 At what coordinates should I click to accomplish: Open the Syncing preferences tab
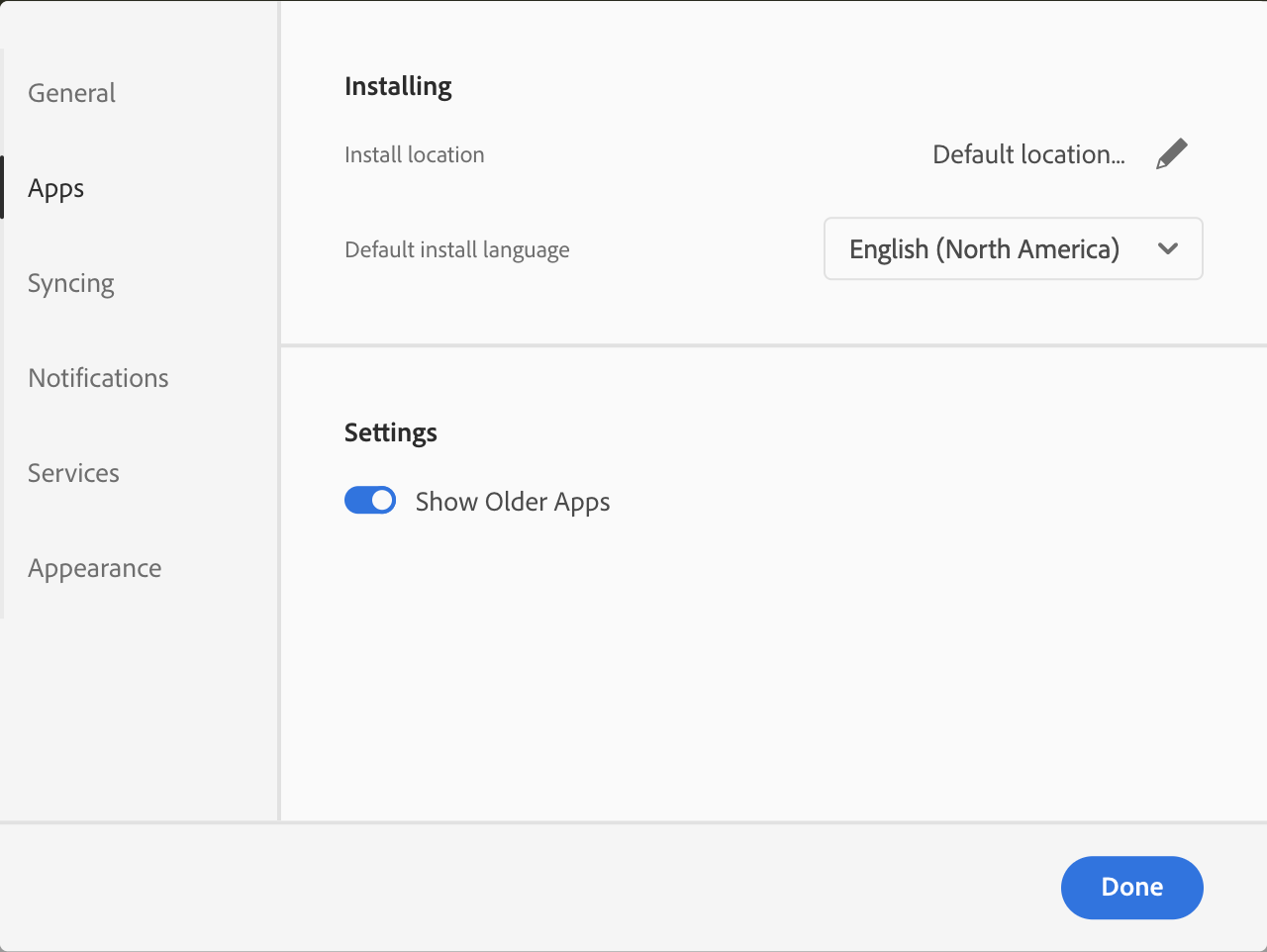pyautogui.click(x=71, y=283)
